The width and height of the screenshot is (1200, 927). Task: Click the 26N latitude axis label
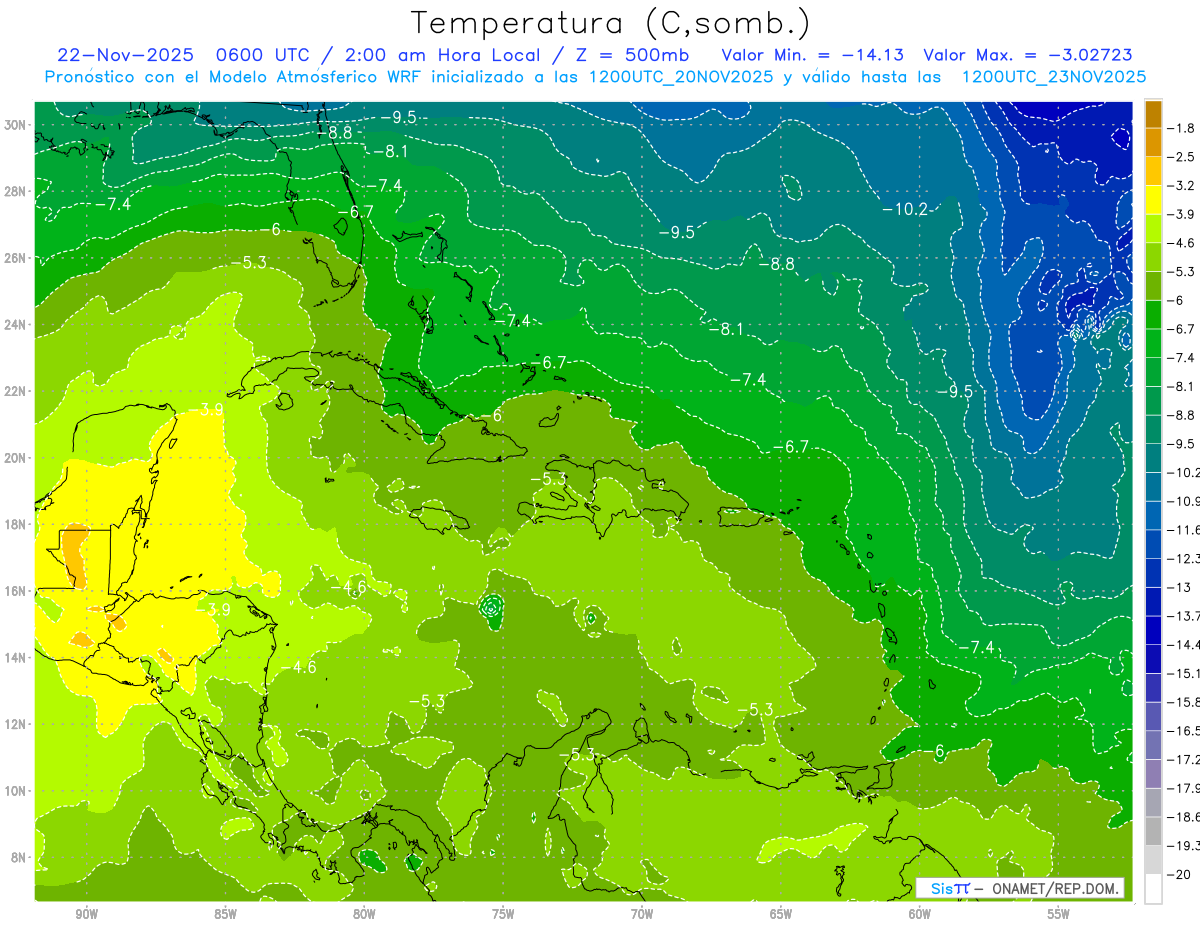[x=17, y=258]
